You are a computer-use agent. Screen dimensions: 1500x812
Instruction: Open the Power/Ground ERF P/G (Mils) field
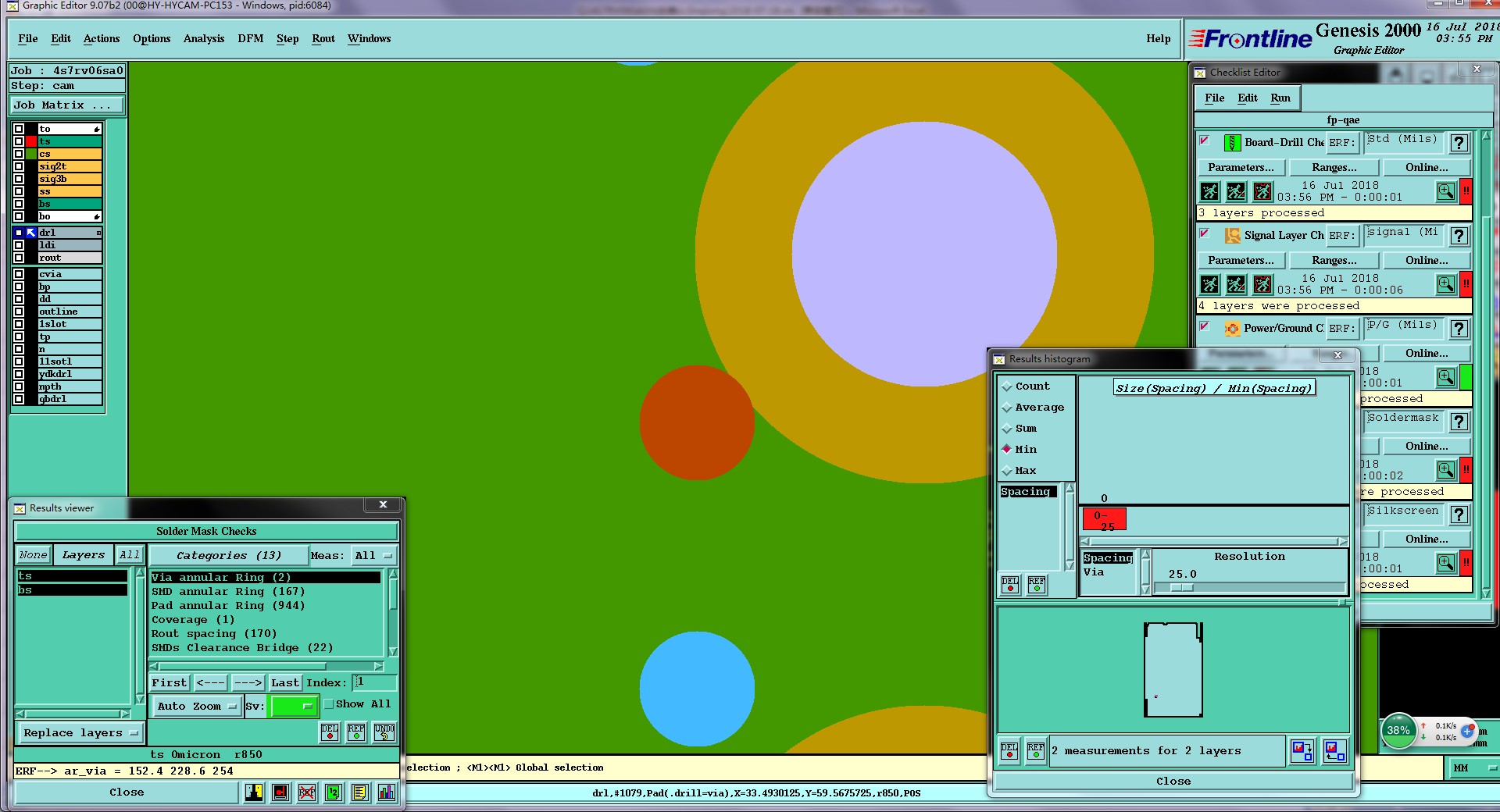[x=1404, y=327]
